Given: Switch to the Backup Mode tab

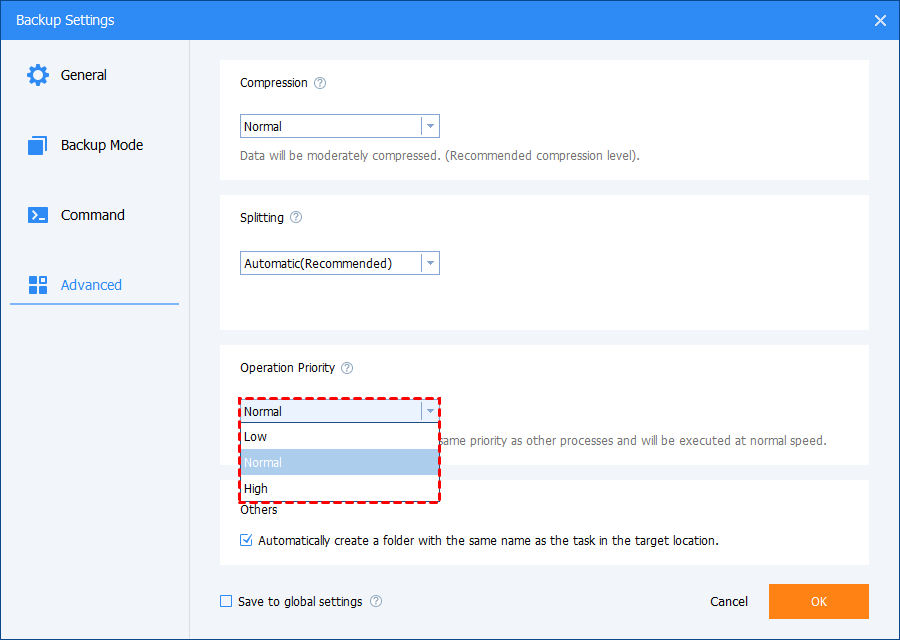Looking at the screenshot, I should coord(101,145).
